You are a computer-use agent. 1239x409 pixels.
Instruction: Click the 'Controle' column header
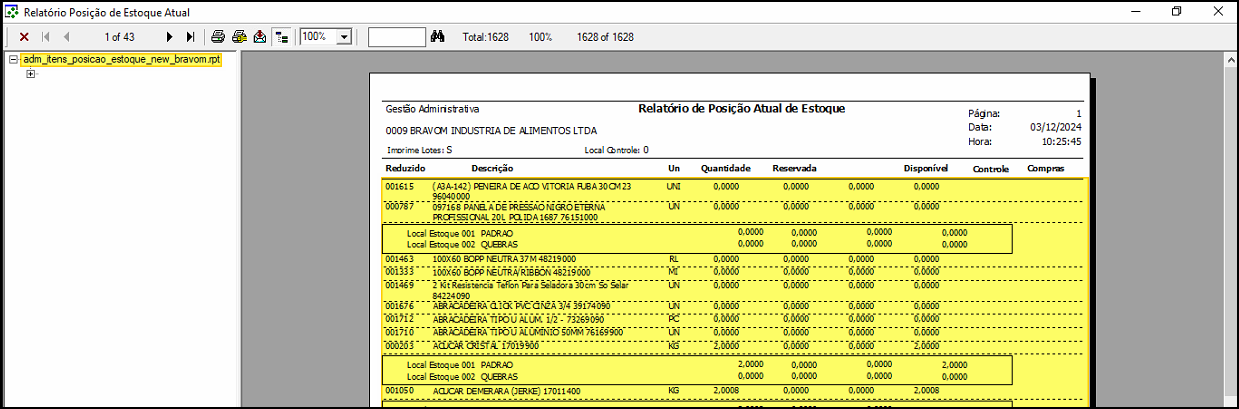click(991, 169)
